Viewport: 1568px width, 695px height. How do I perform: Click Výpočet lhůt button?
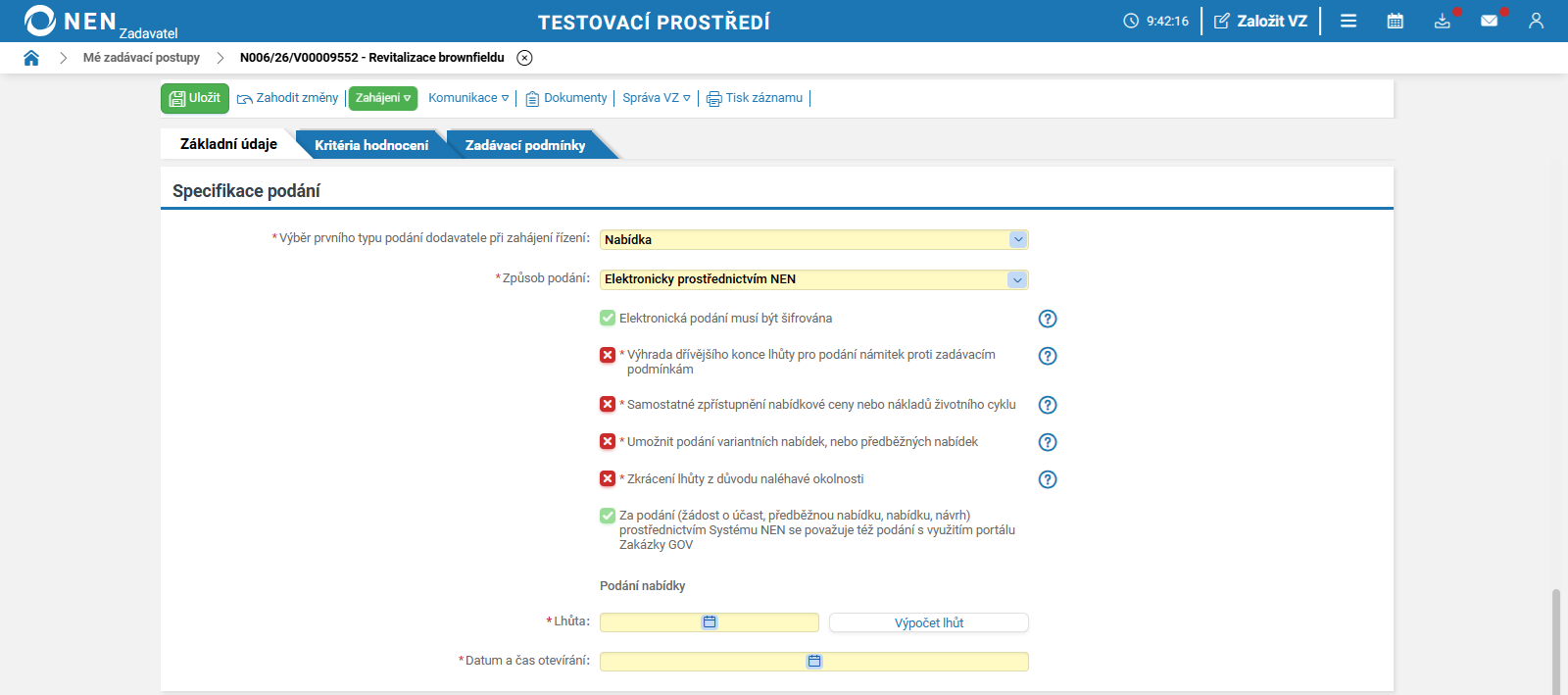(929, 622)
